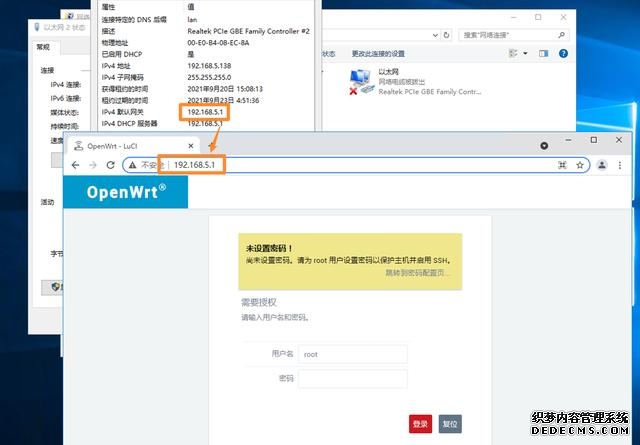Click the red login button
The image size is (640, 445).
(420, 424)
